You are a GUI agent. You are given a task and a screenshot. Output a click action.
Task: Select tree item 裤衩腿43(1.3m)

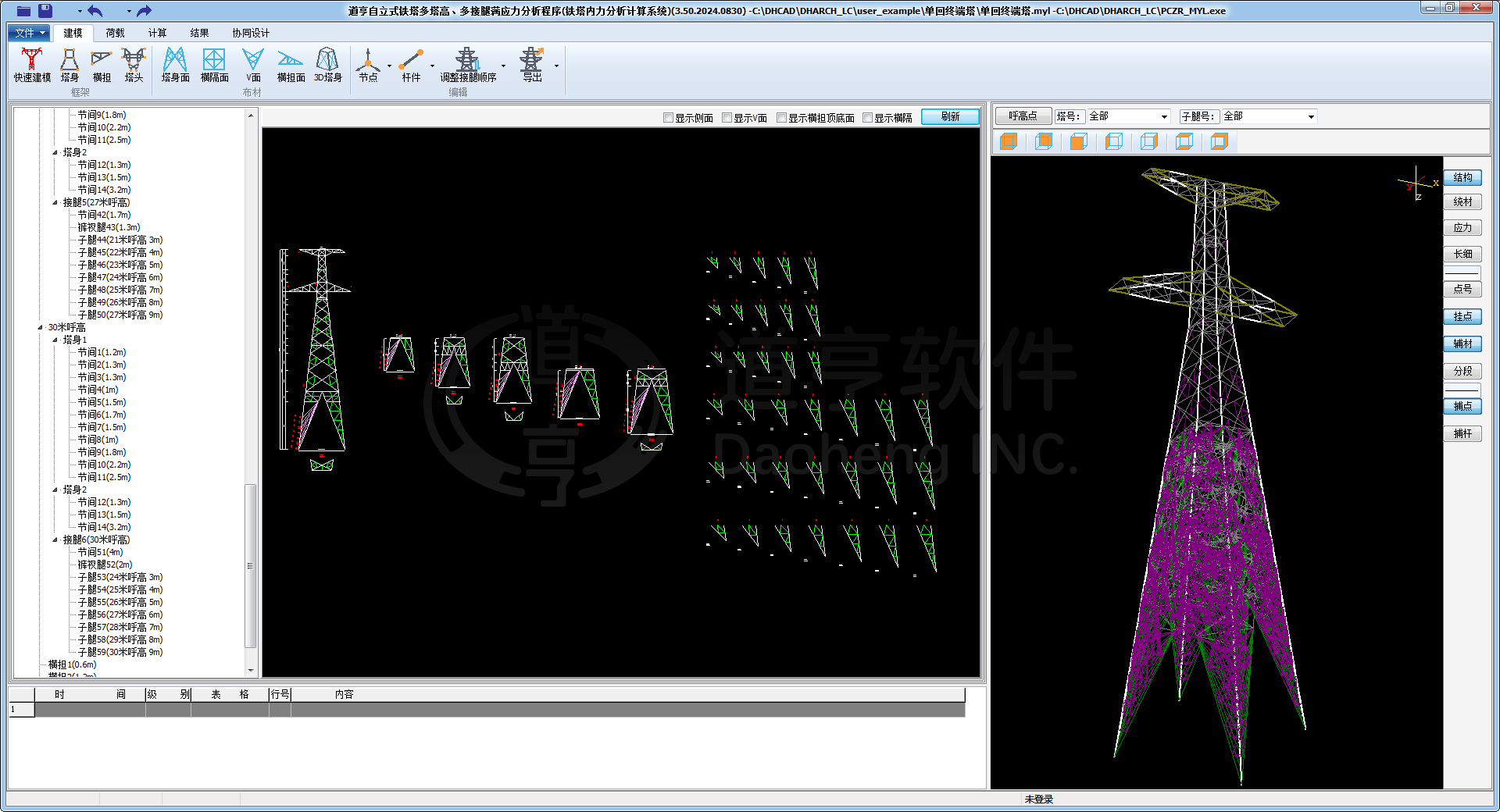click(109, 227)
